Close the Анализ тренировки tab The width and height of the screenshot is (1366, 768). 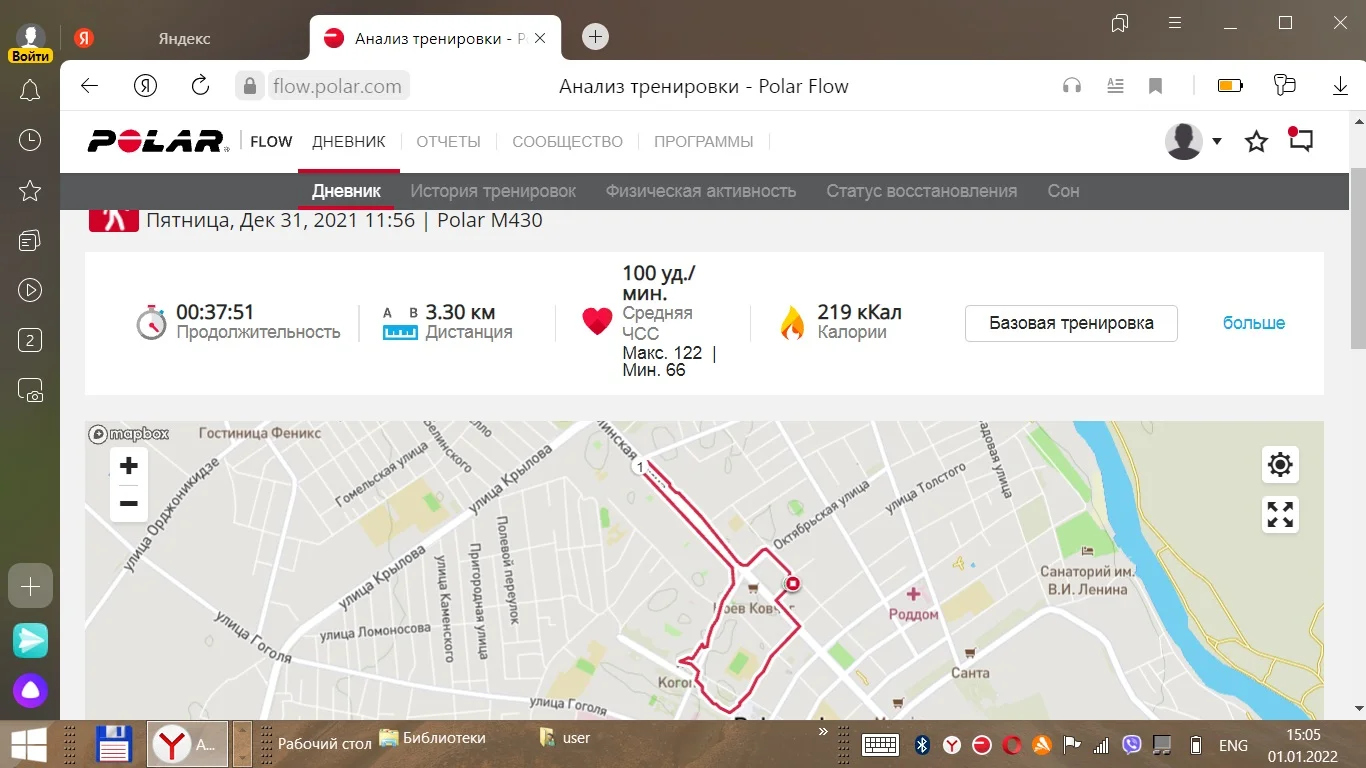541,38
